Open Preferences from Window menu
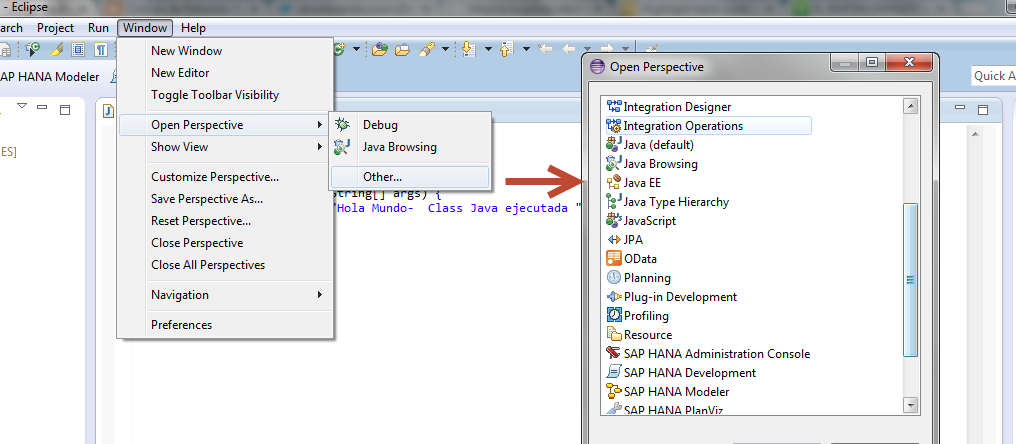The height and width of the screenshot is (444, 1016). 225,324
